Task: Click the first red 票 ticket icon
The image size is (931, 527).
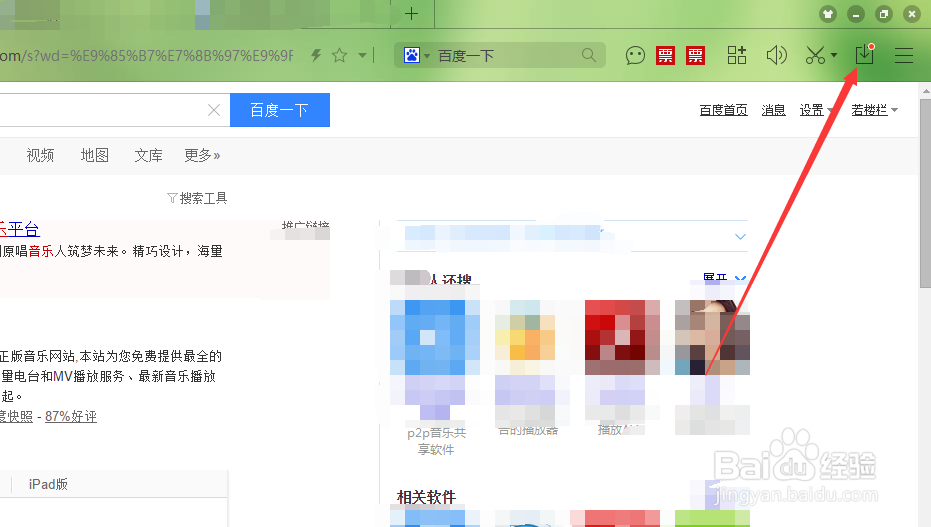Action: (x=665, y=56)
